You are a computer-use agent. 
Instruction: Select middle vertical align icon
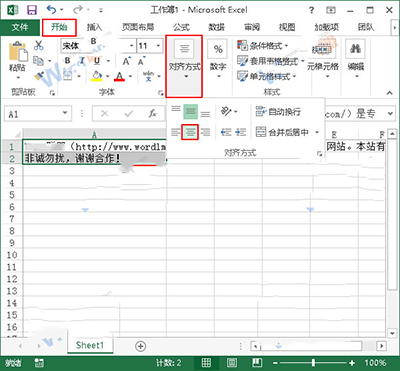[x=190, y=112]
